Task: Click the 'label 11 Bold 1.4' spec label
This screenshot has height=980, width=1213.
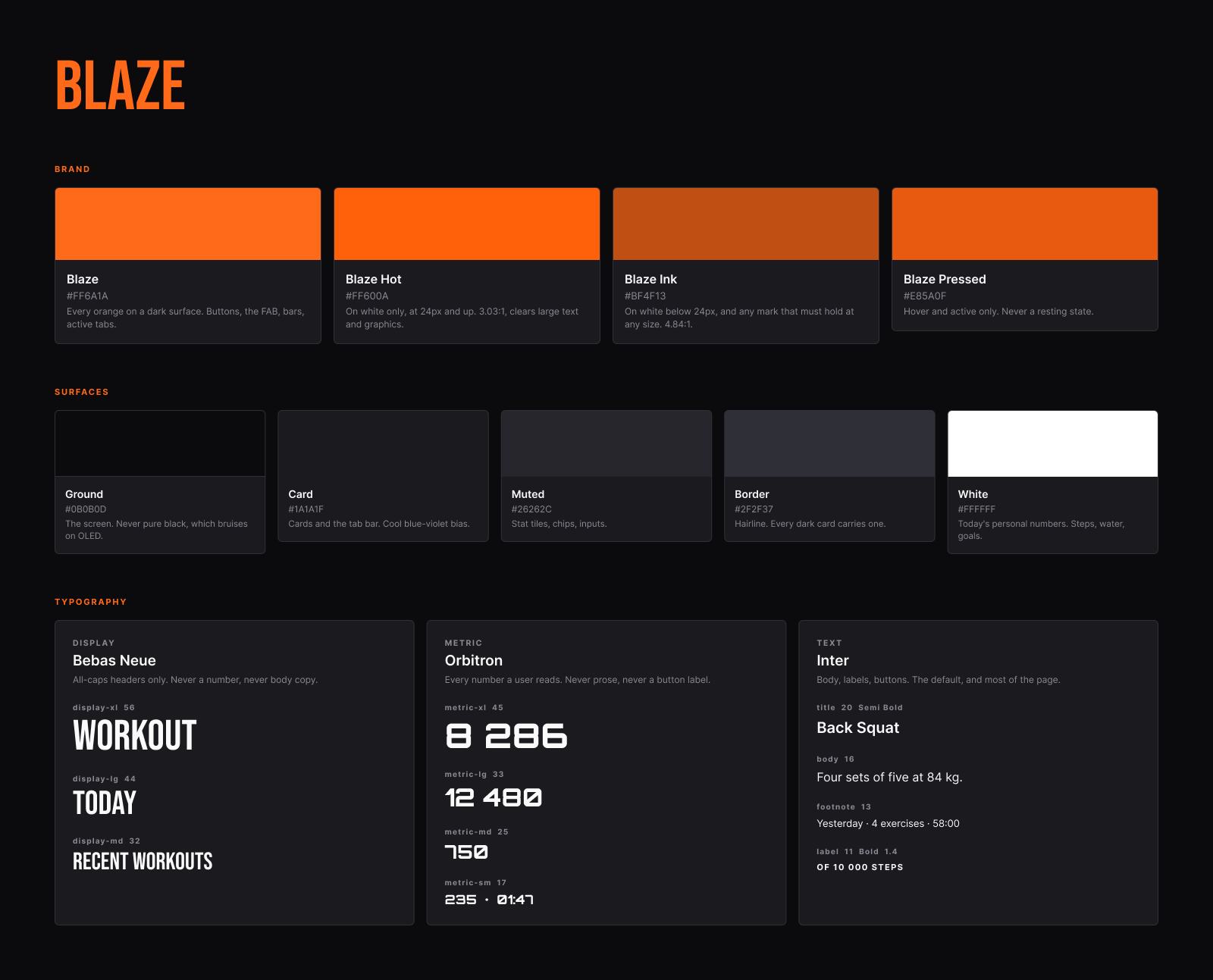Action: [x=857, y=852]
